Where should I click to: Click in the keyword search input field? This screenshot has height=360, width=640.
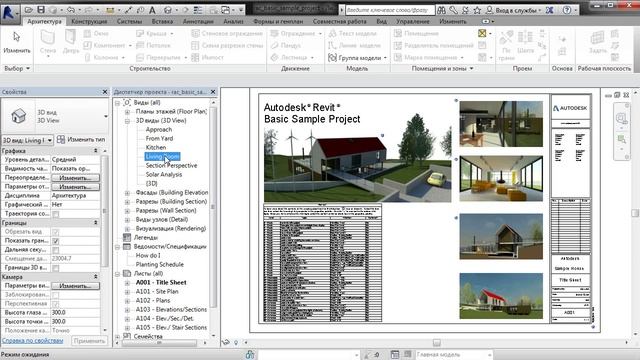click(390, 10)
